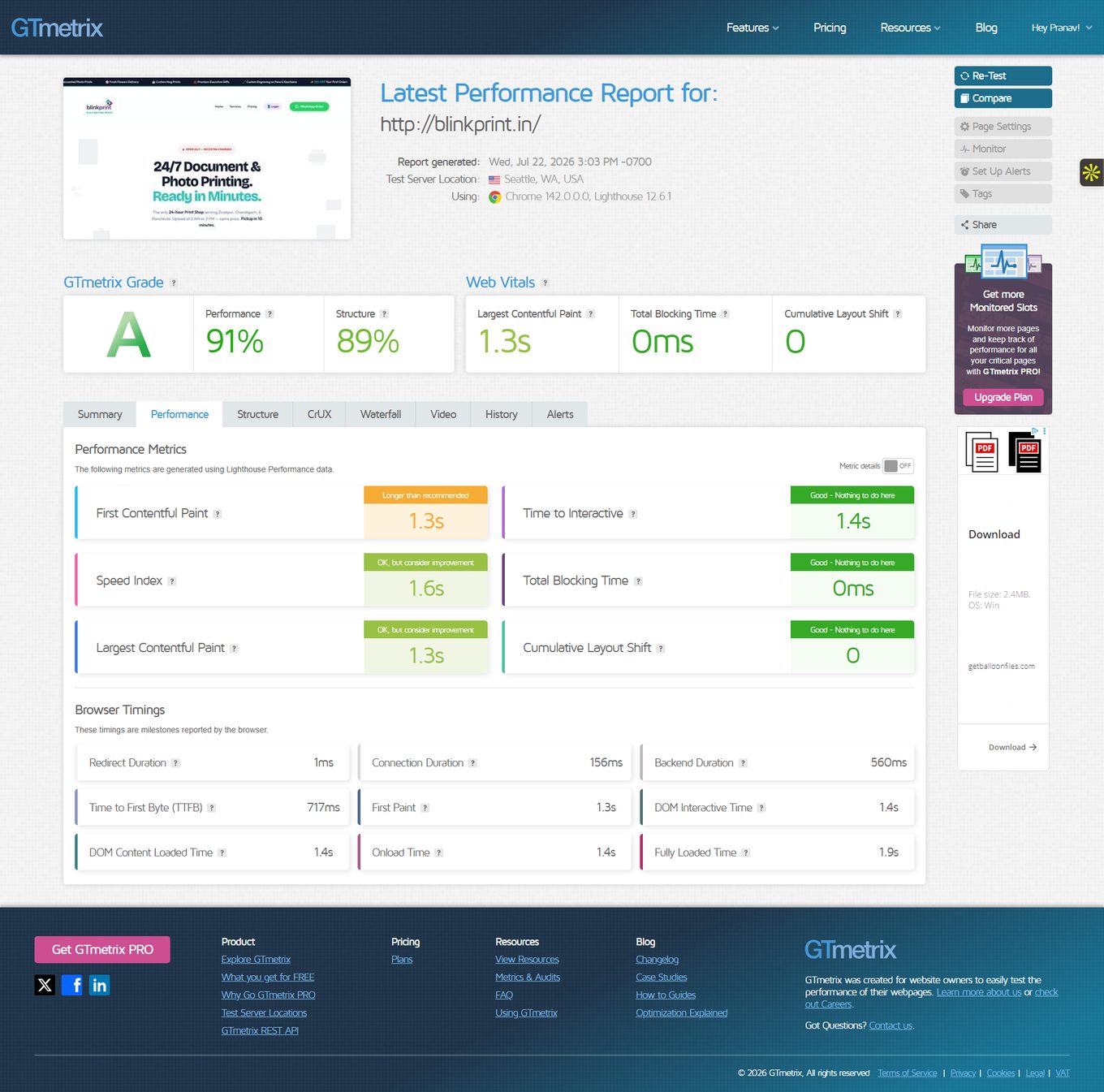
Task: Click help icon beside Fully Loaded Time
Action: (x=746, y=852)
